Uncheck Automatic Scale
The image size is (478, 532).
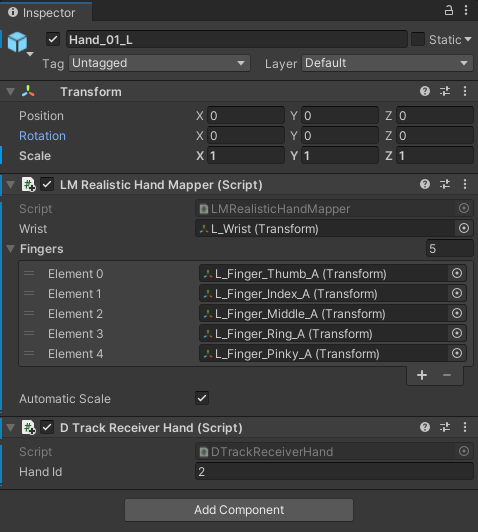[x=202, y=398]
